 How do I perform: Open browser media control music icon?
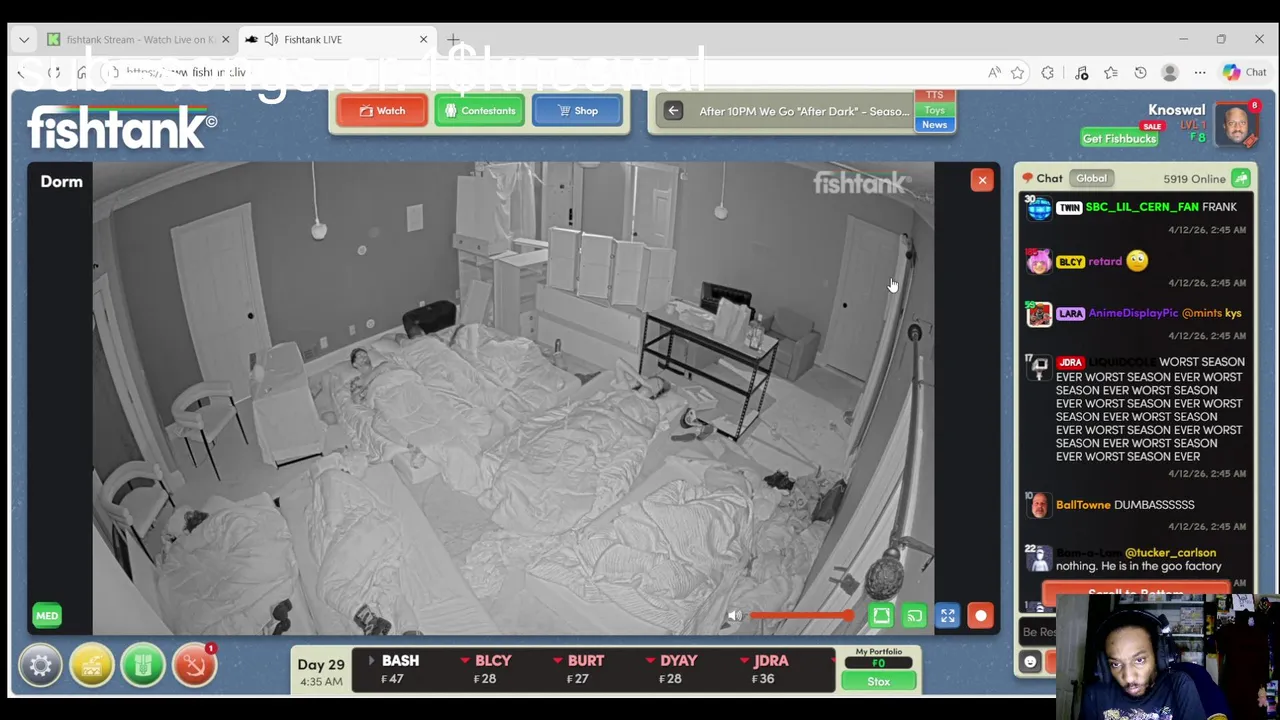[1081, 72]
